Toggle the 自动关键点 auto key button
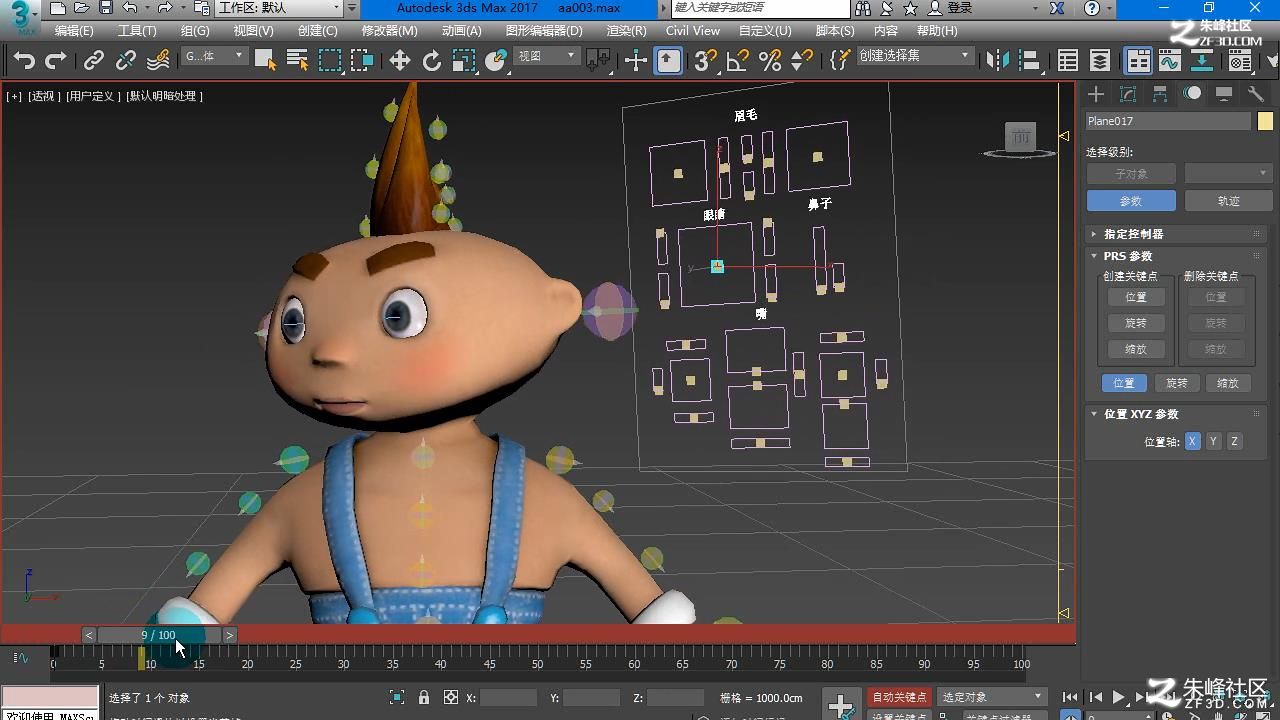 point(899,697)
